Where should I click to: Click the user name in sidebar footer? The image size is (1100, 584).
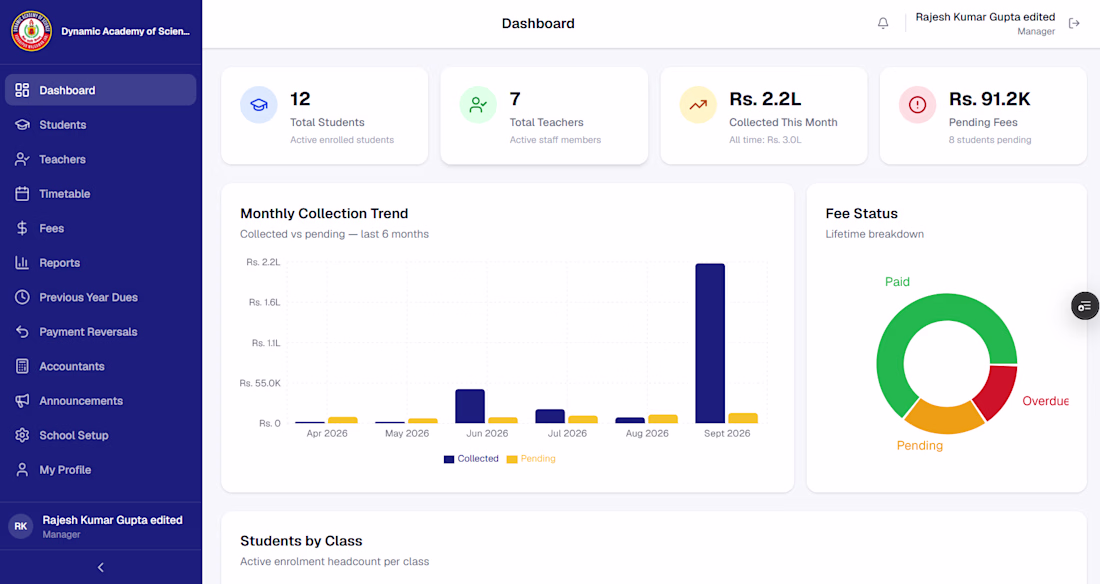(112, 520)
